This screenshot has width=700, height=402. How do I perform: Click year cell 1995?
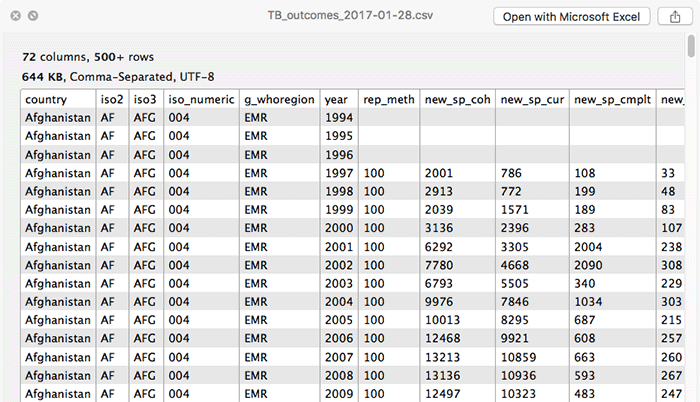(x=339, y=136)
